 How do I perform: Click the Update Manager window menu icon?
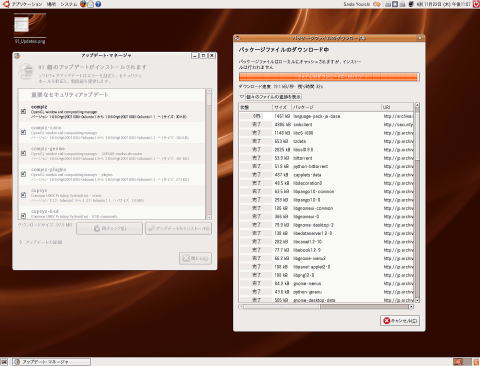click(17, 56)
